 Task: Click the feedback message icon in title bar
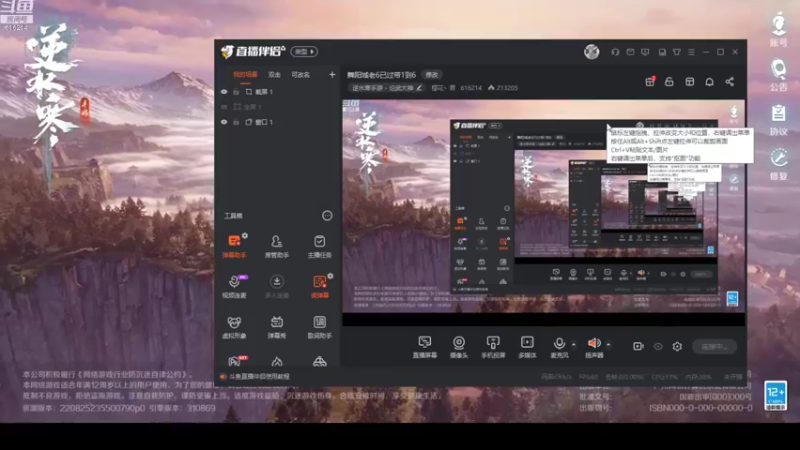(x=645, y=52)
